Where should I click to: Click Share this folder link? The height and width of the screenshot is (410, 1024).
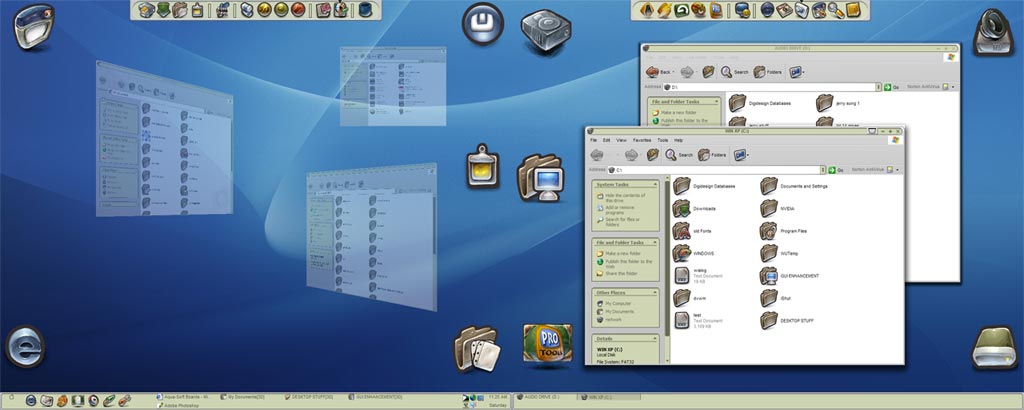pos(616,274)
